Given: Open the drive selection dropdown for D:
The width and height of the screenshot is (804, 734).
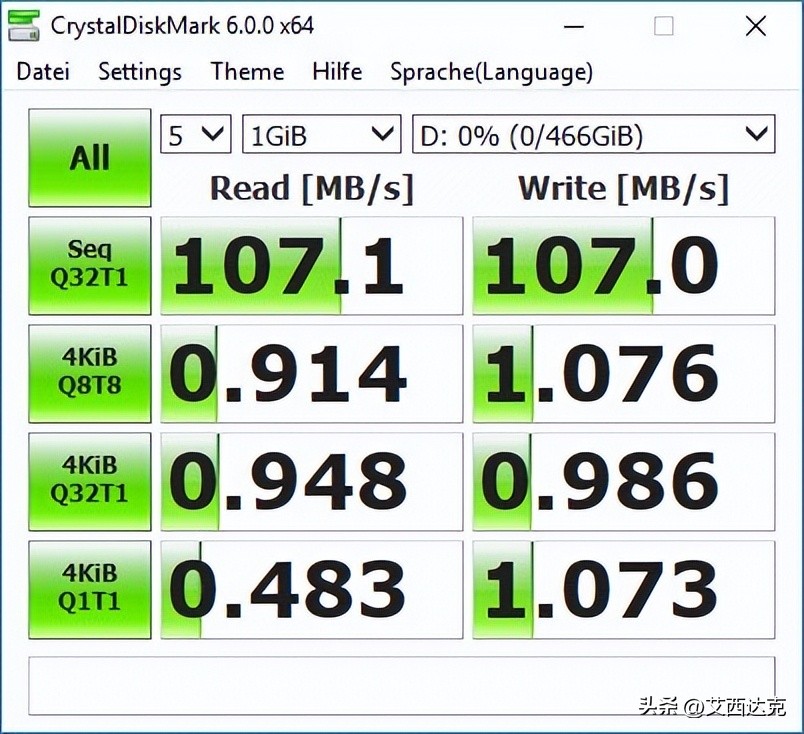Looking at the screenshot, I should 593,134.
